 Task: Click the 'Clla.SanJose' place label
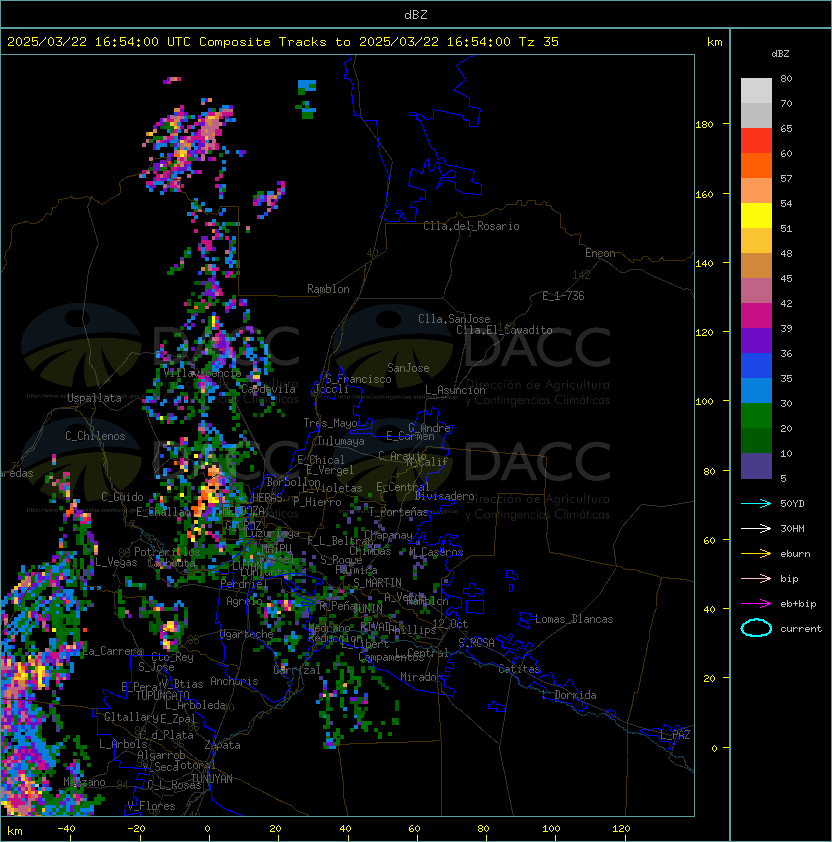click(x=454, y=319)
